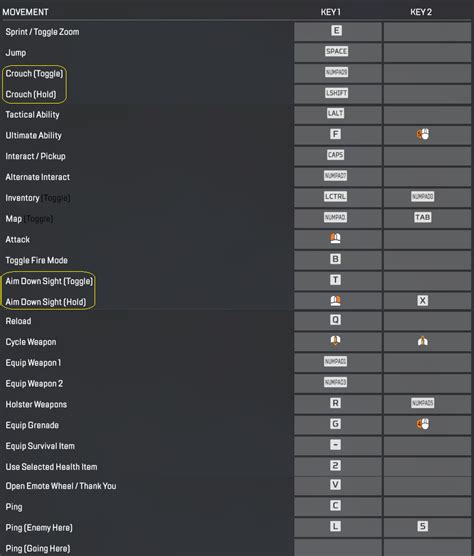Click the left mouse icon for Attack
Viewport: 474px width, 556px height.
[x=335, y=238]
